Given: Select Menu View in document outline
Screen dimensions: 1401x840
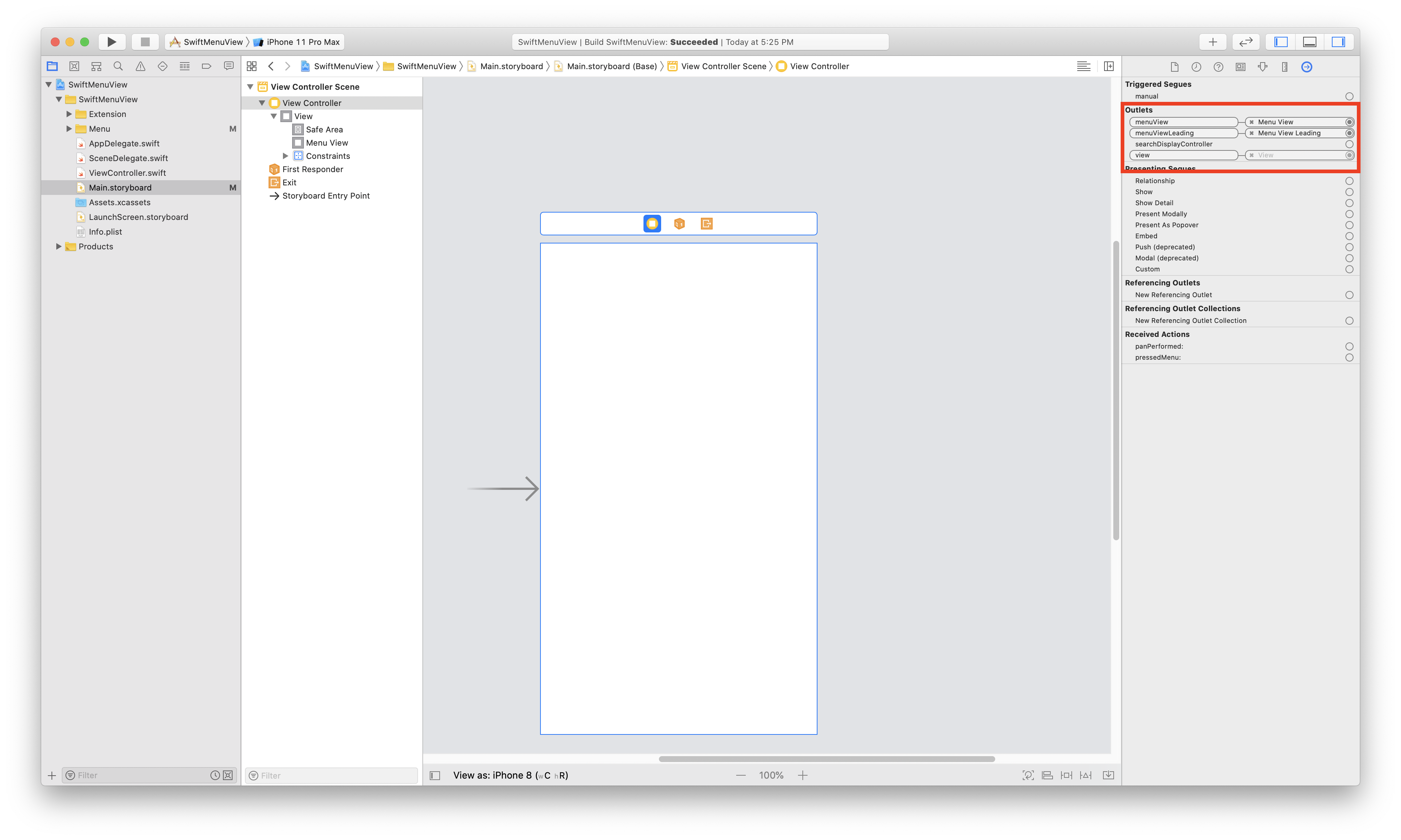Looking at the screenshot, I should coord(327,143).
